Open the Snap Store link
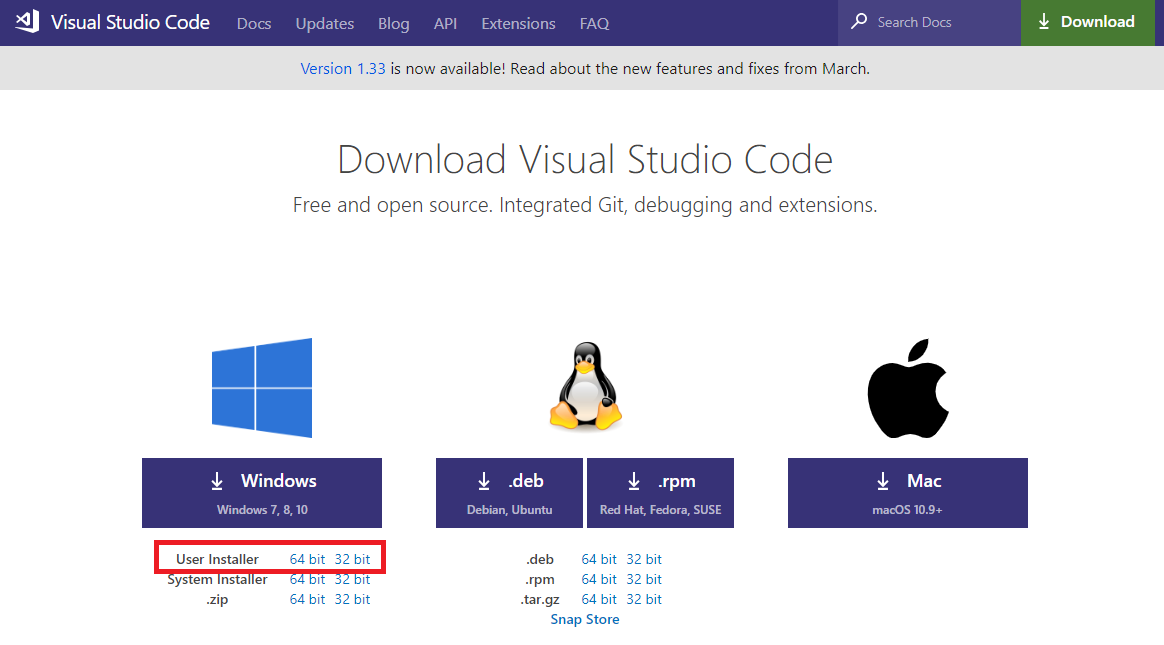This screenshot has height=645, width=1164. coord(585,619)
